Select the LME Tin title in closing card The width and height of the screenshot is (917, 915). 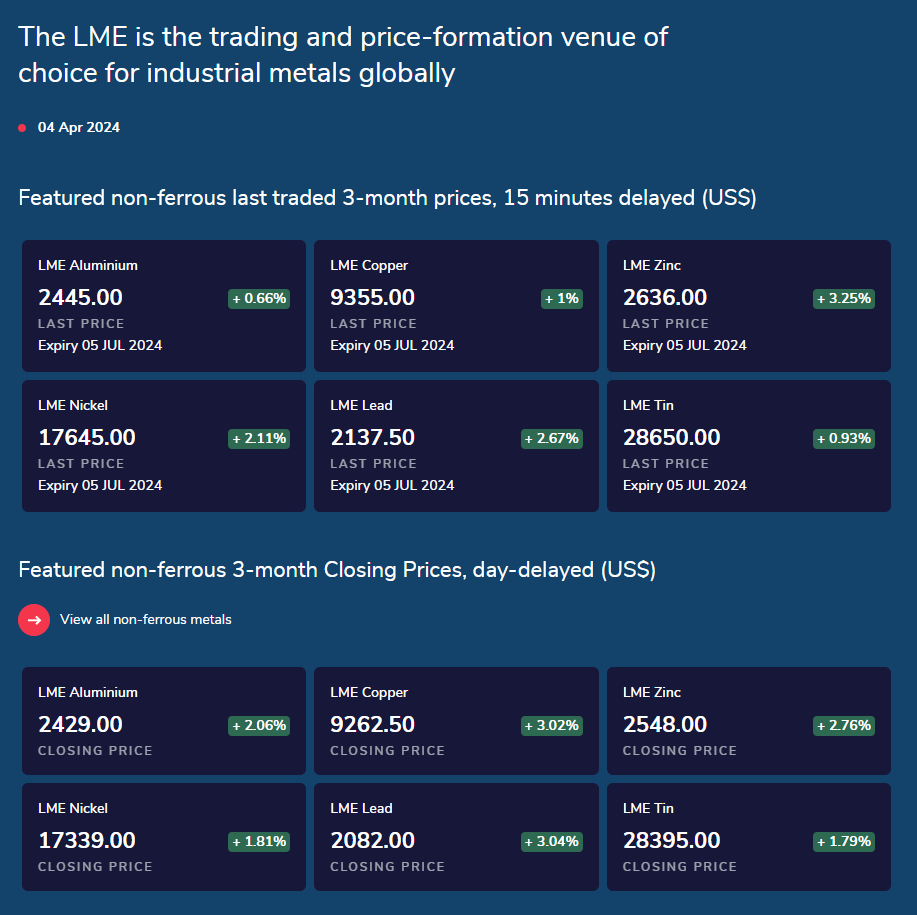coord(648,808)
